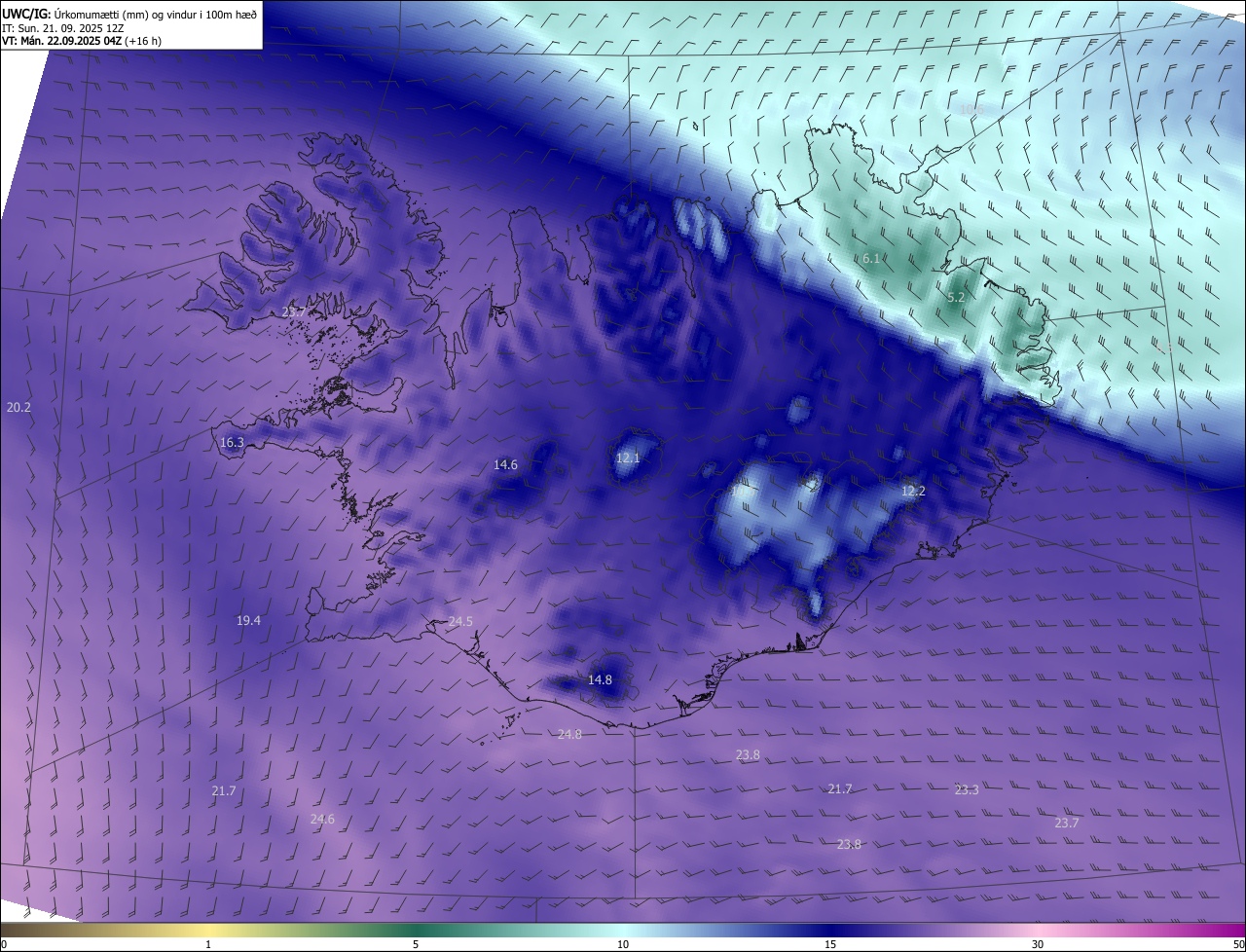
Task: Click the color scale tick label 30
Action: pyautogui.click(x=1038, y=945)
